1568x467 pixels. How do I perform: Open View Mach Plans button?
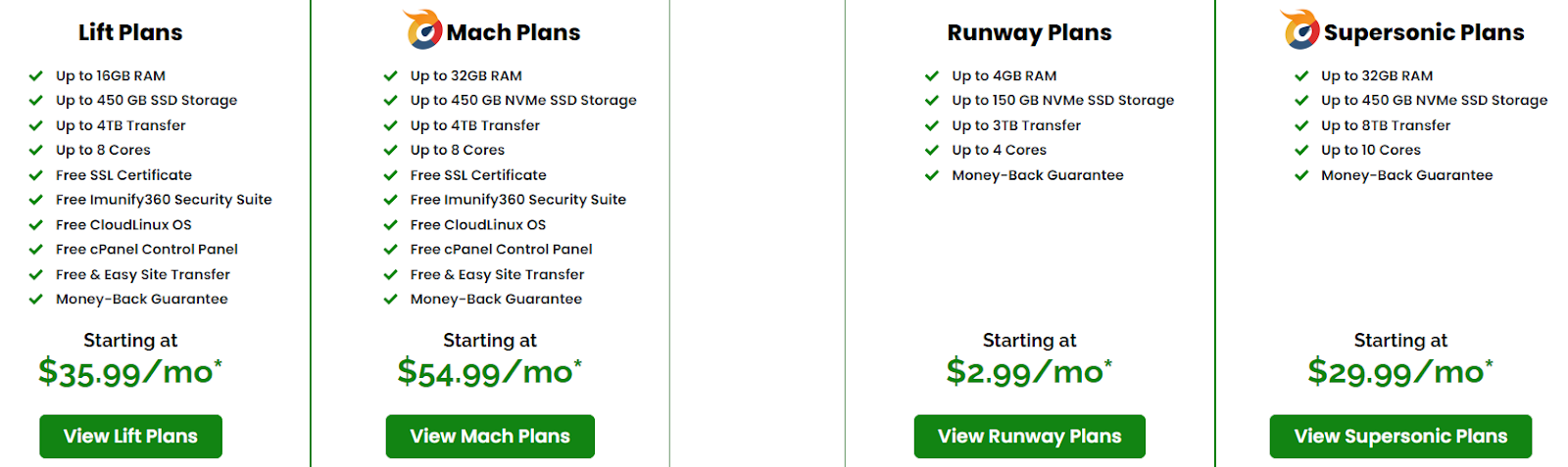(490, 436)
